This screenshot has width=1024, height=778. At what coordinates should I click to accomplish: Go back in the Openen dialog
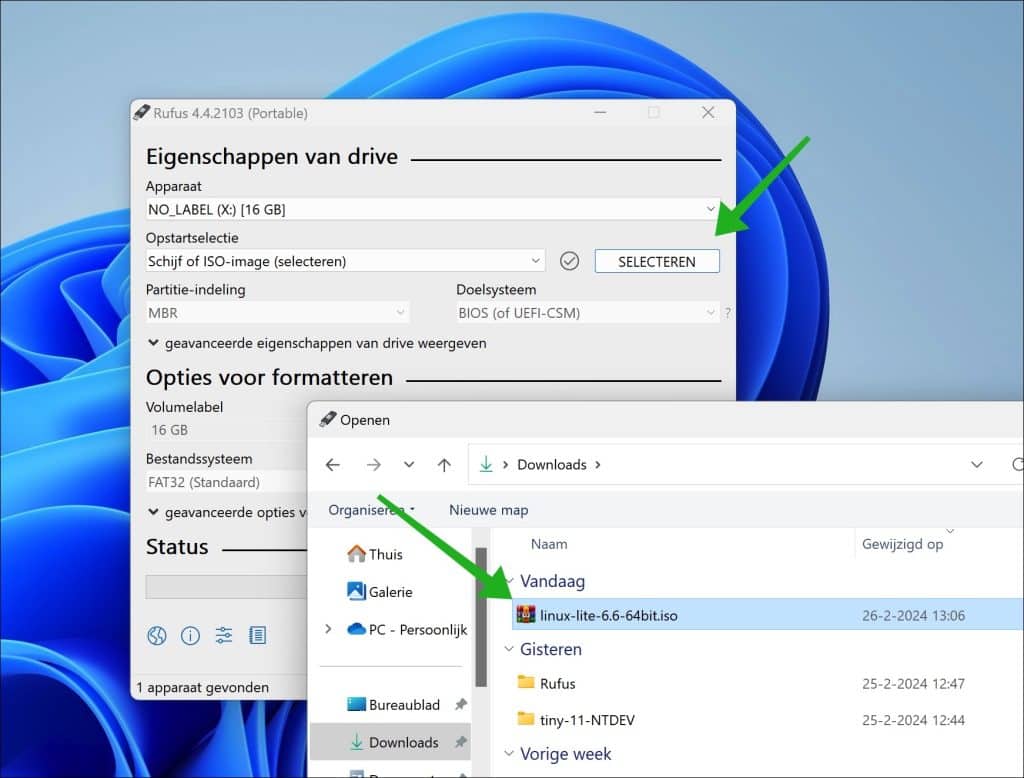(333, 464)
